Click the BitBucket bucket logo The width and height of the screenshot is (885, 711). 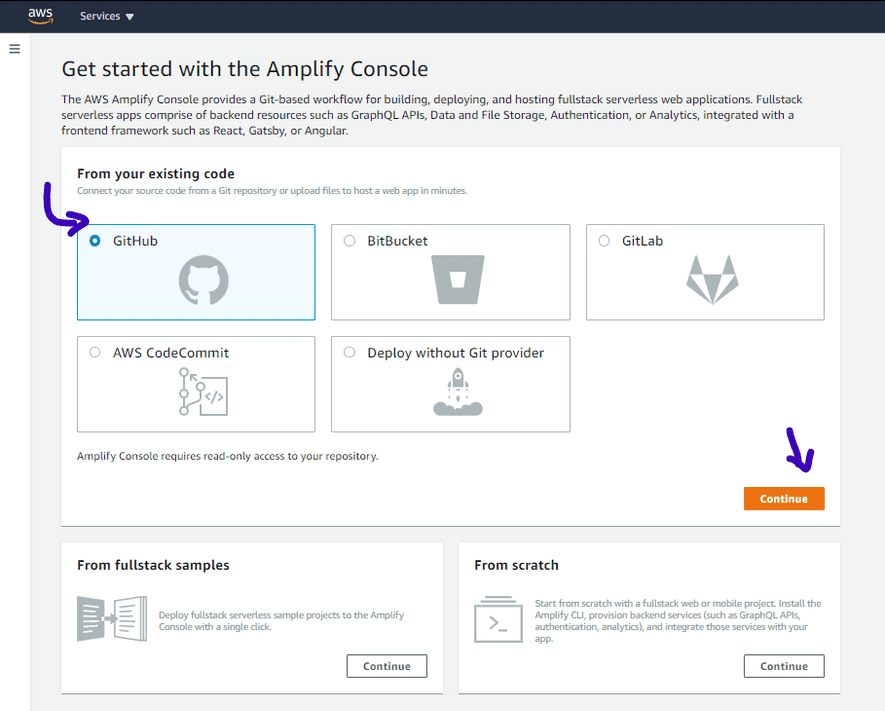pyautogui.click(x=458, y=279)
